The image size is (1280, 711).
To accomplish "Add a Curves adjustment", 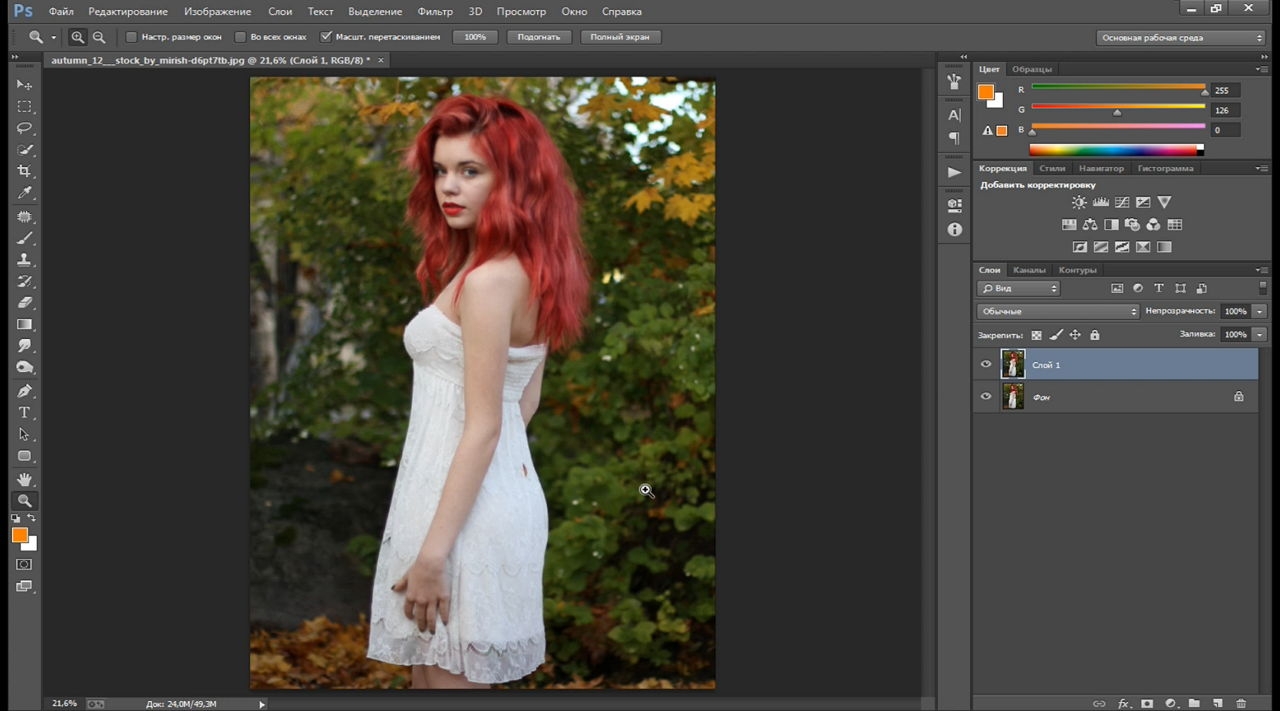I will tap(1122, 203).
